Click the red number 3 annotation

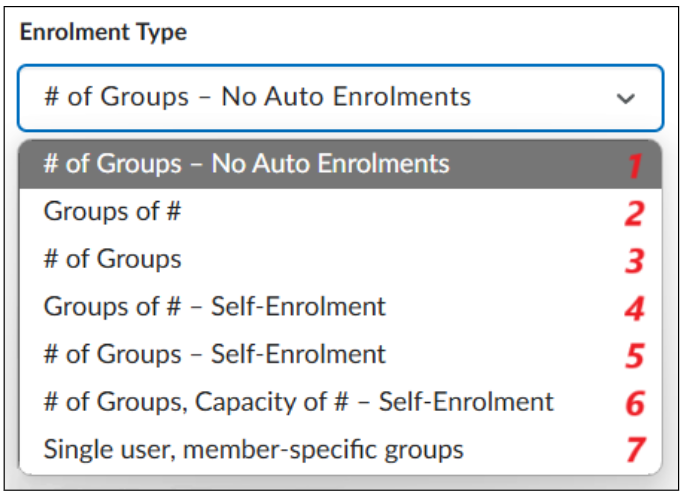(x=635, y=261)
